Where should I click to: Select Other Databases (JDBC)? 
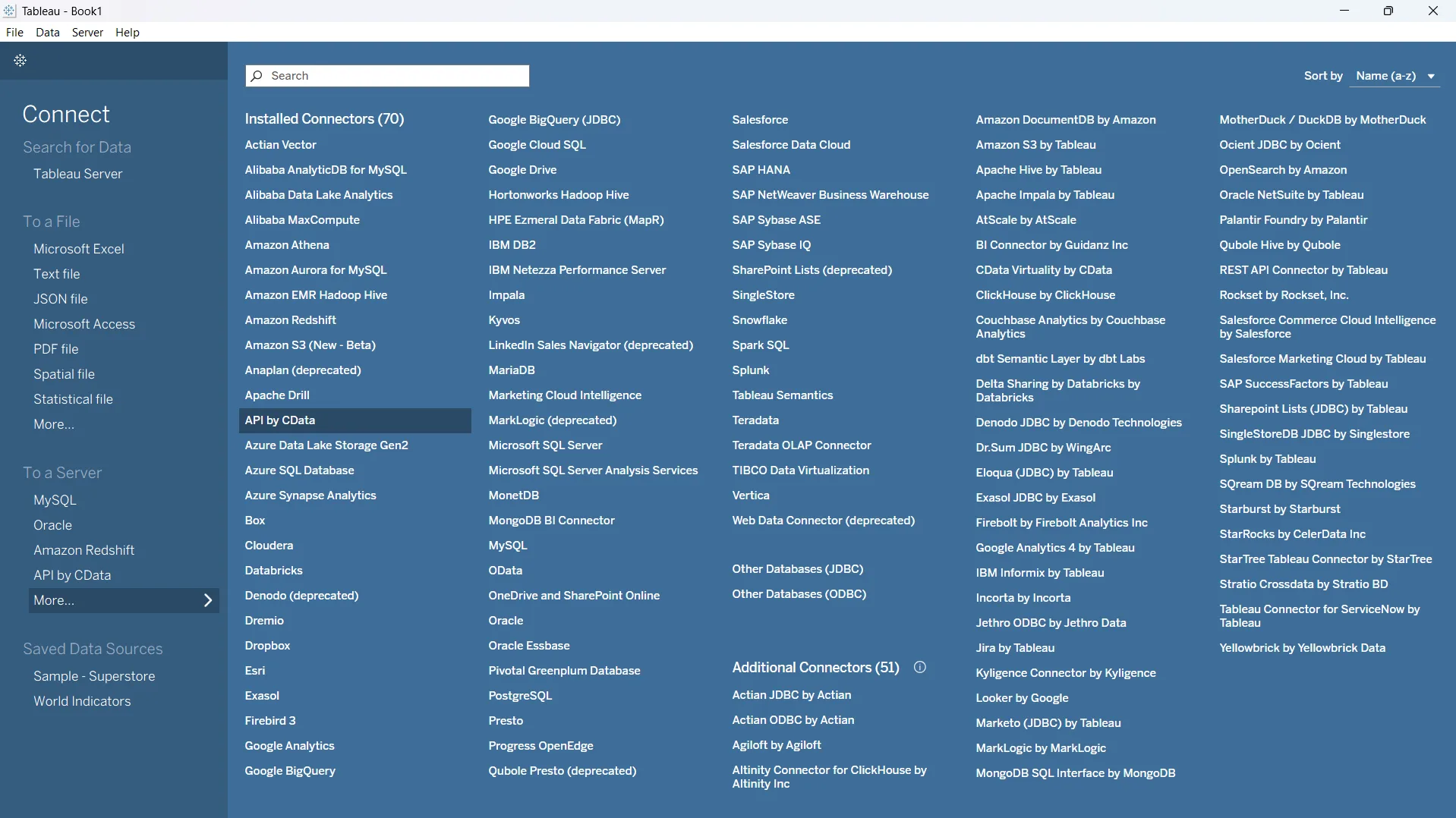798,569
